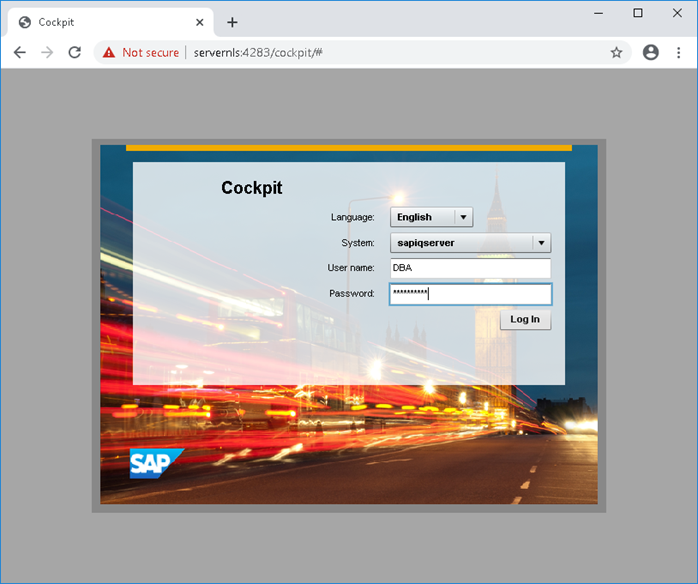698x584 pixels.
Task: Click the Cockpit heading text
Action: pos(252,188)
